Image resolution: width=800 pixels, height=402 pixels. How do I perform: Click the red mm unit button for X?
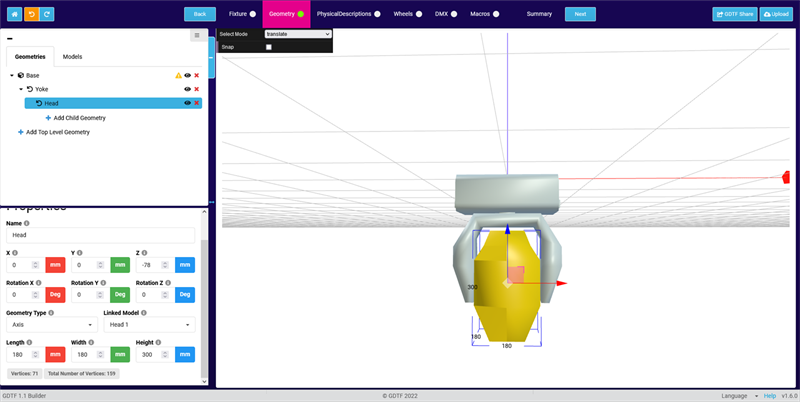pyautogui.click(x=55, y=265)
